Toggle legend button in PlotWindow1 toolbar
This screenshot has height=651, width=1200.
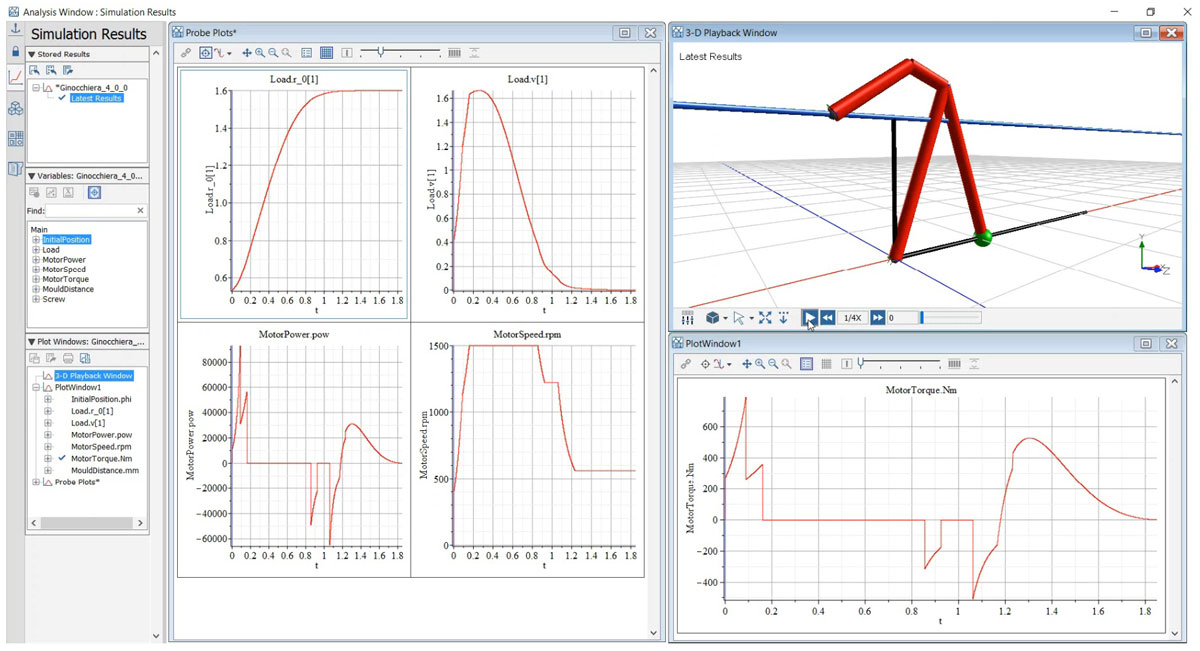click(x=807, y=364)
